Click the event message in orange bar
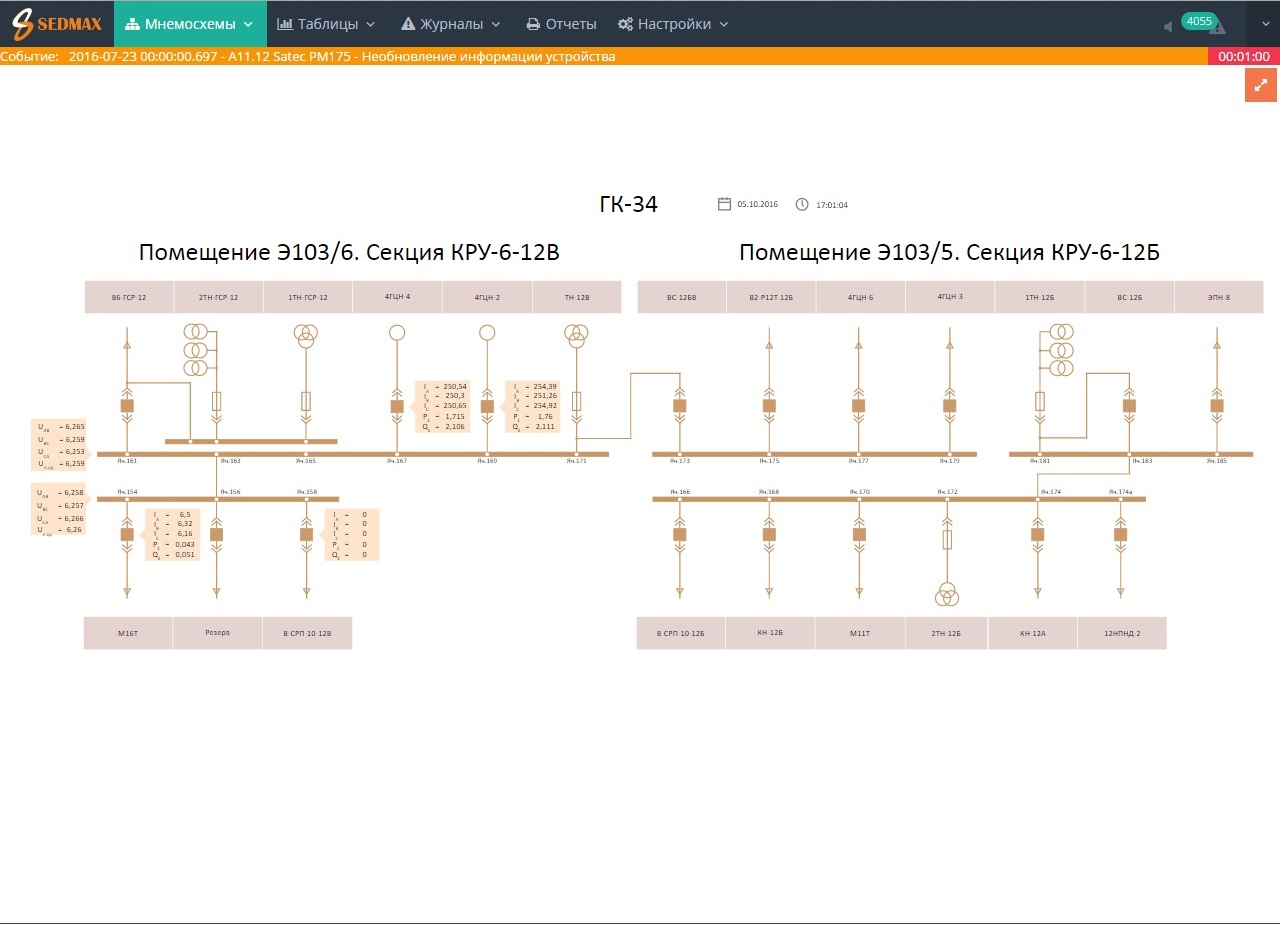The image size is (1280, 926). click(x=340, y=57)
